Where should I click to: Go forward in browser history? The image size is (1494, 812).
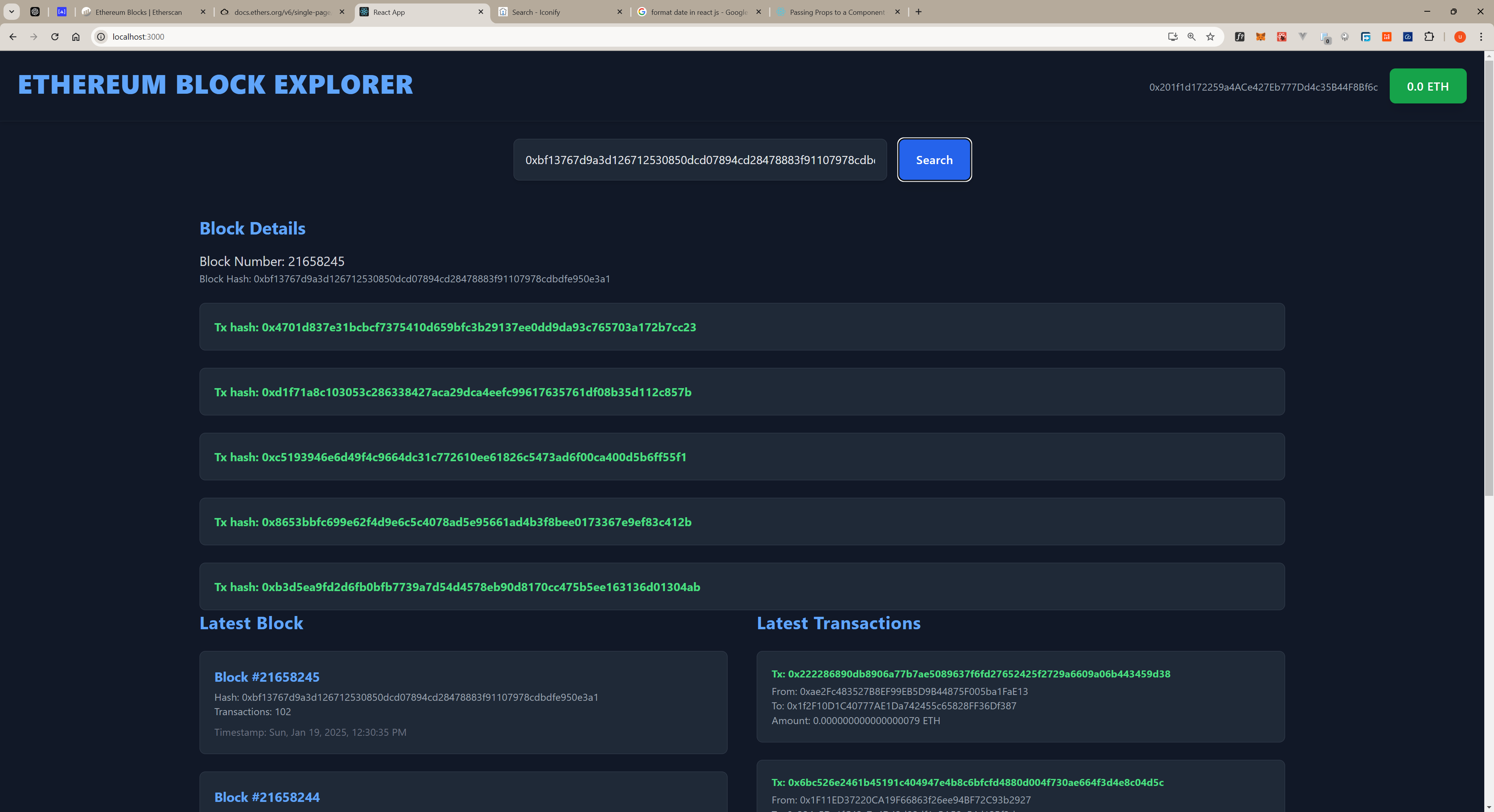[33, 37]
